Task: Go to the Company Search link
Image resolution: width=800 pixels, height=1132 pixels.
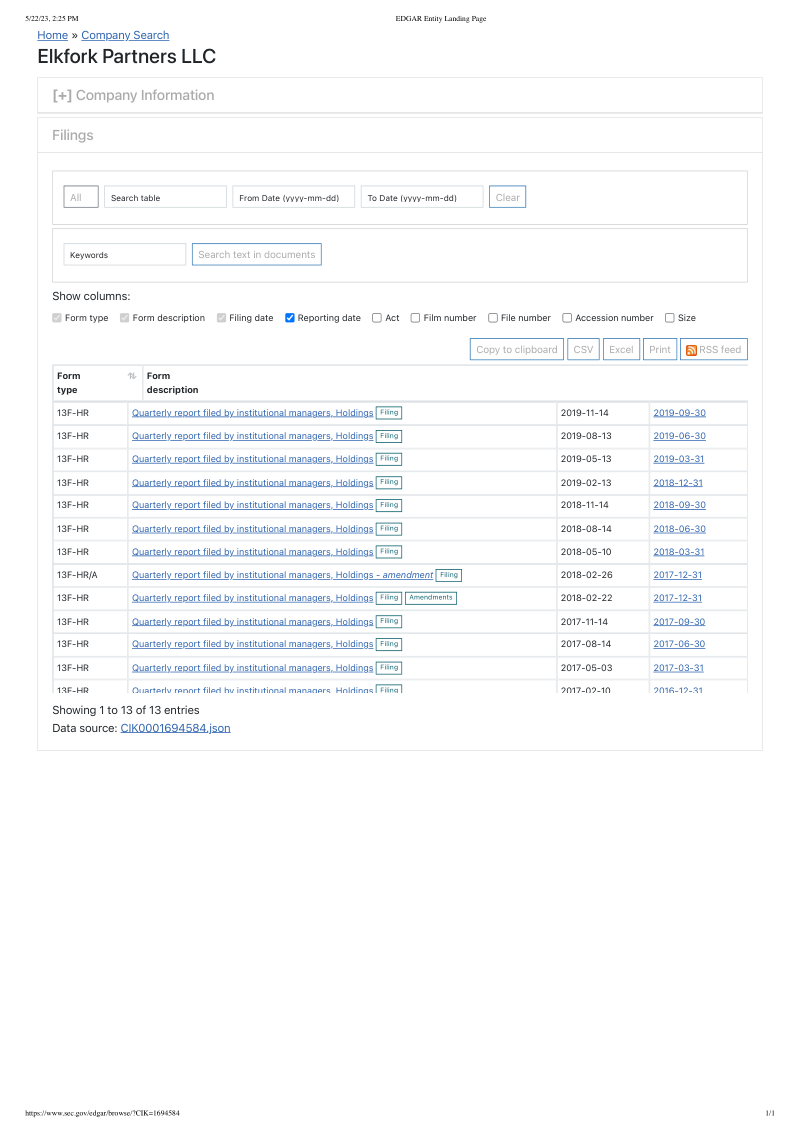Action: click(x=125, y=35)
